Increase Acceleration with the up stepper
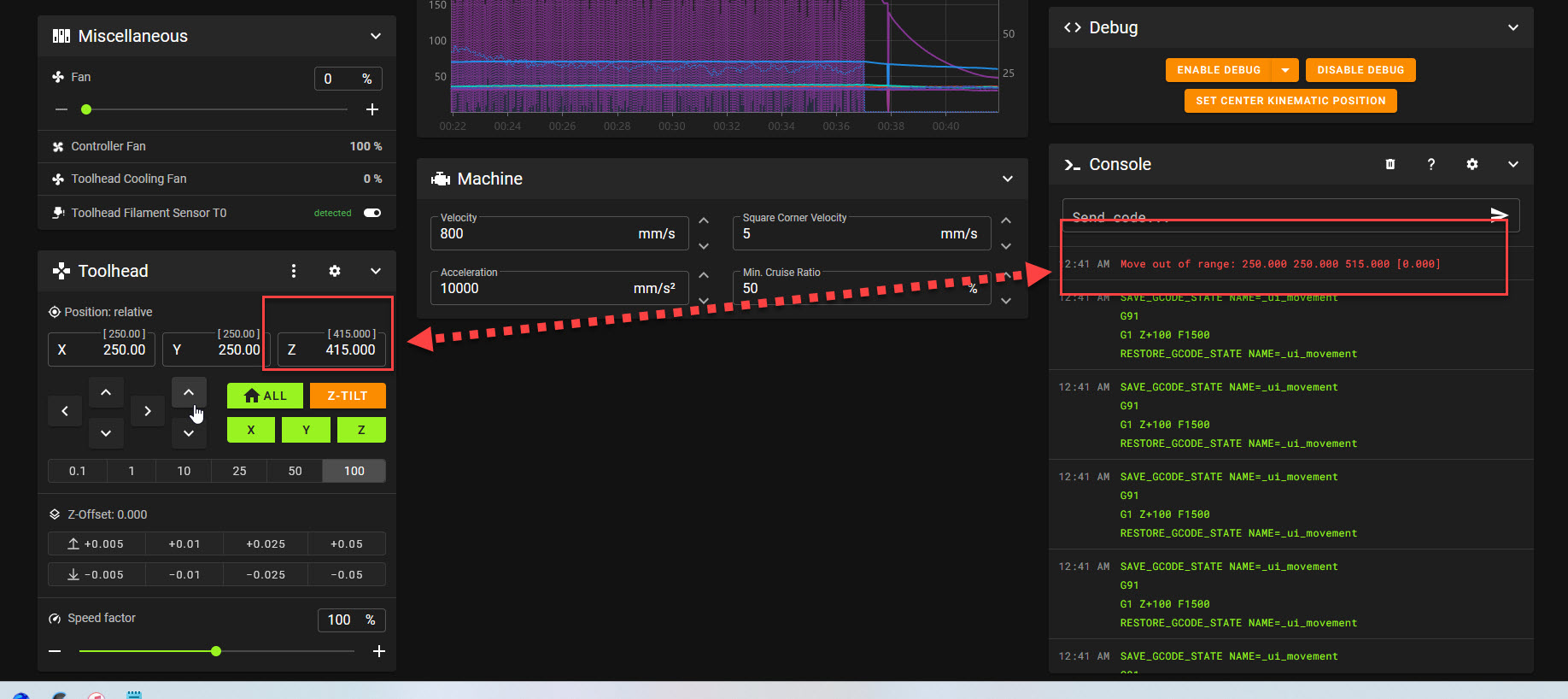Image resolution: width=1568 pixels, height=699 pixels. click(704, 275)
